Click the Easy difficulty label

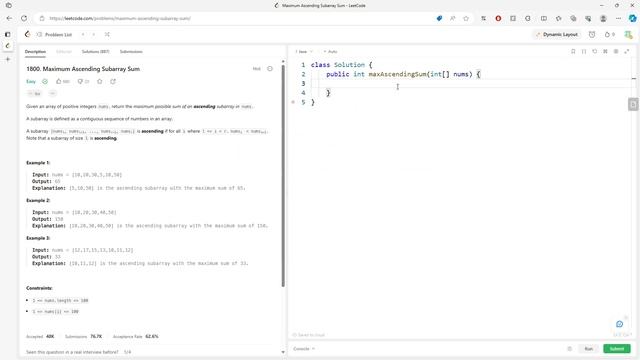tap(31, 82)
